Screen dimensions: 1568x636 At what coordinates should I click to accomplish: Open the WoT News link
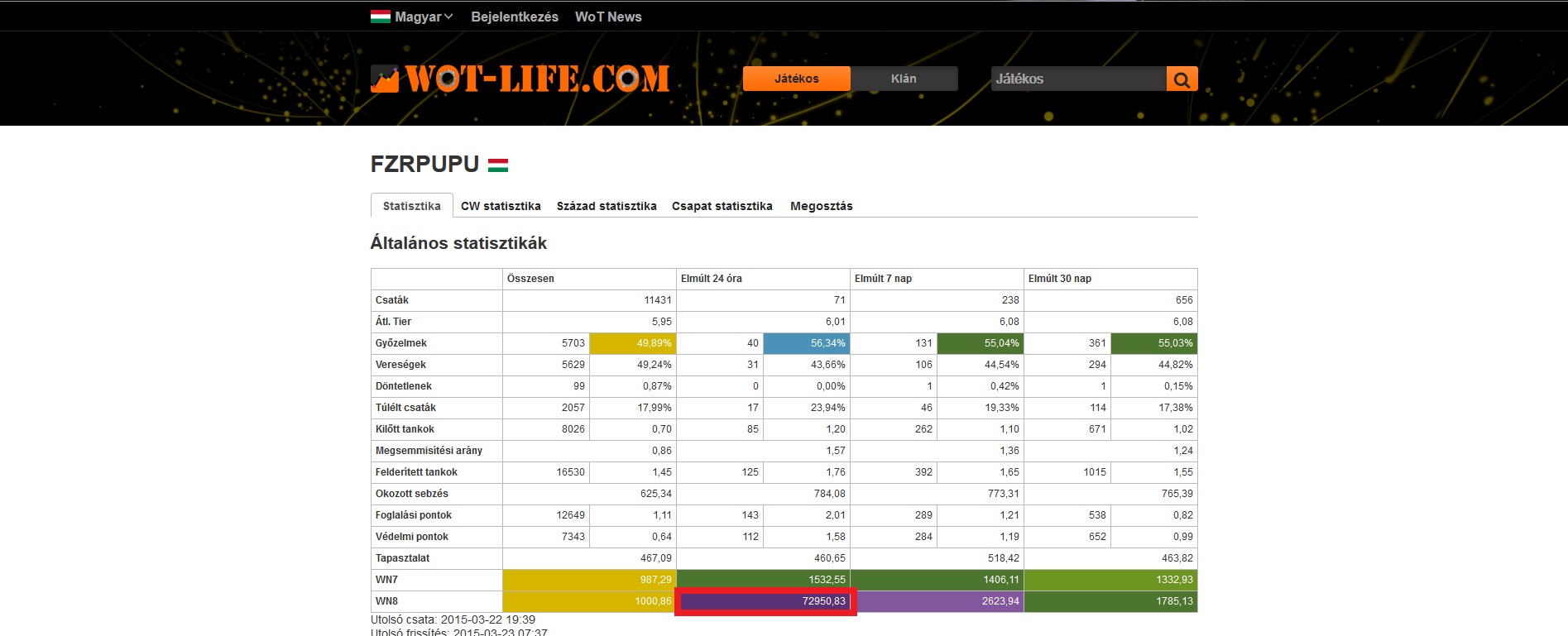pos(608,17)
